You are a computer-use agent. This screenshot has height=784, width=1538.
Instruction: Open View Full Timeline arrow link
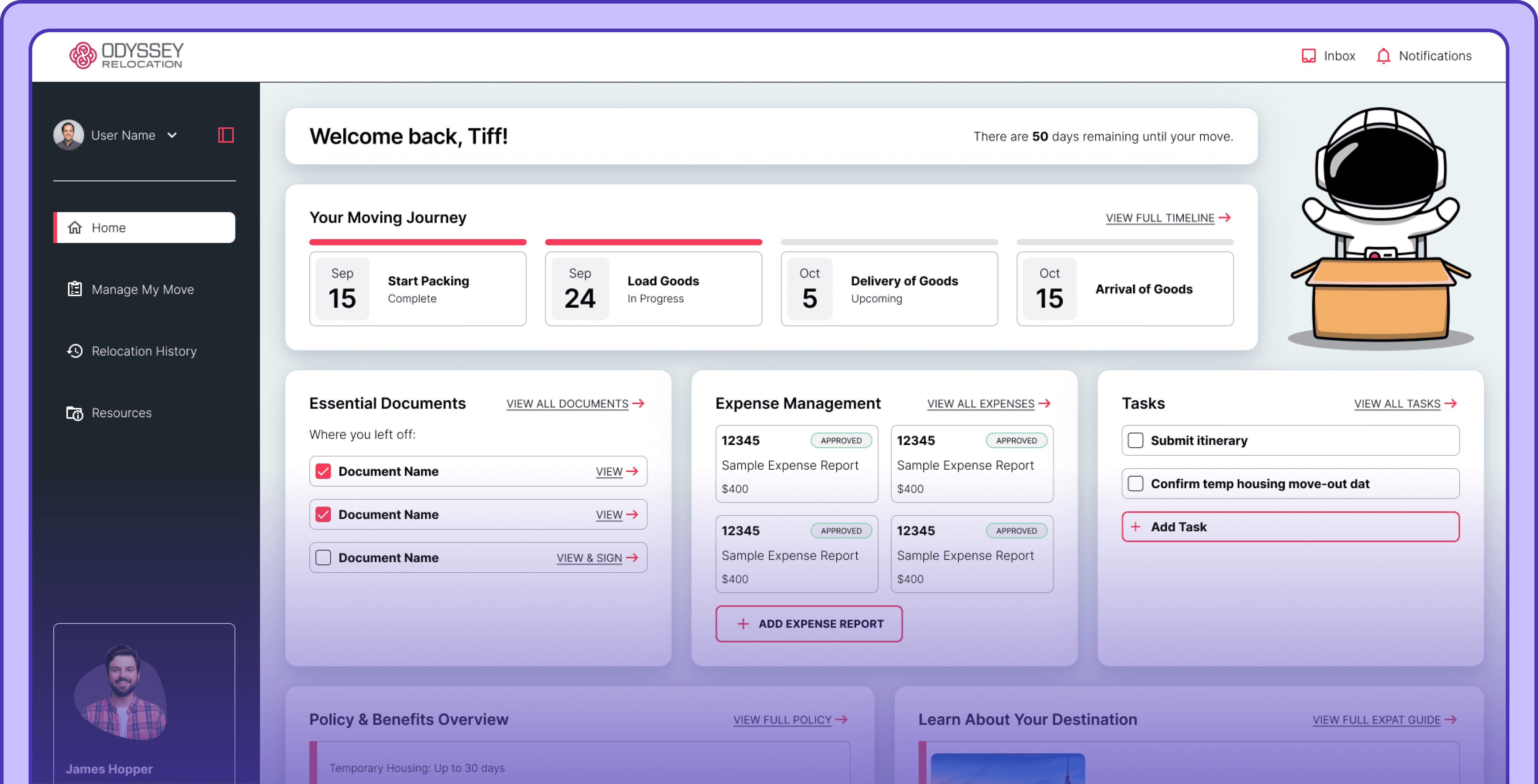(1168, 218)
